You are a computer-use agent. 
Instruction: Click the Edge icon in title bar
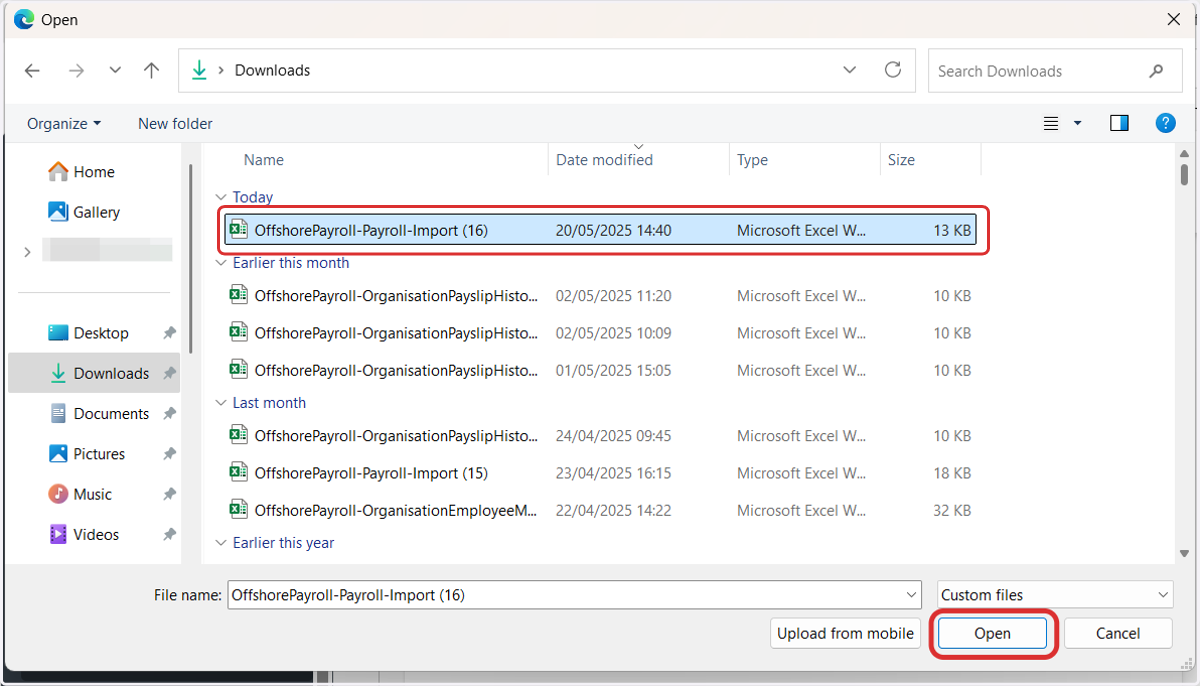[24, 19]
